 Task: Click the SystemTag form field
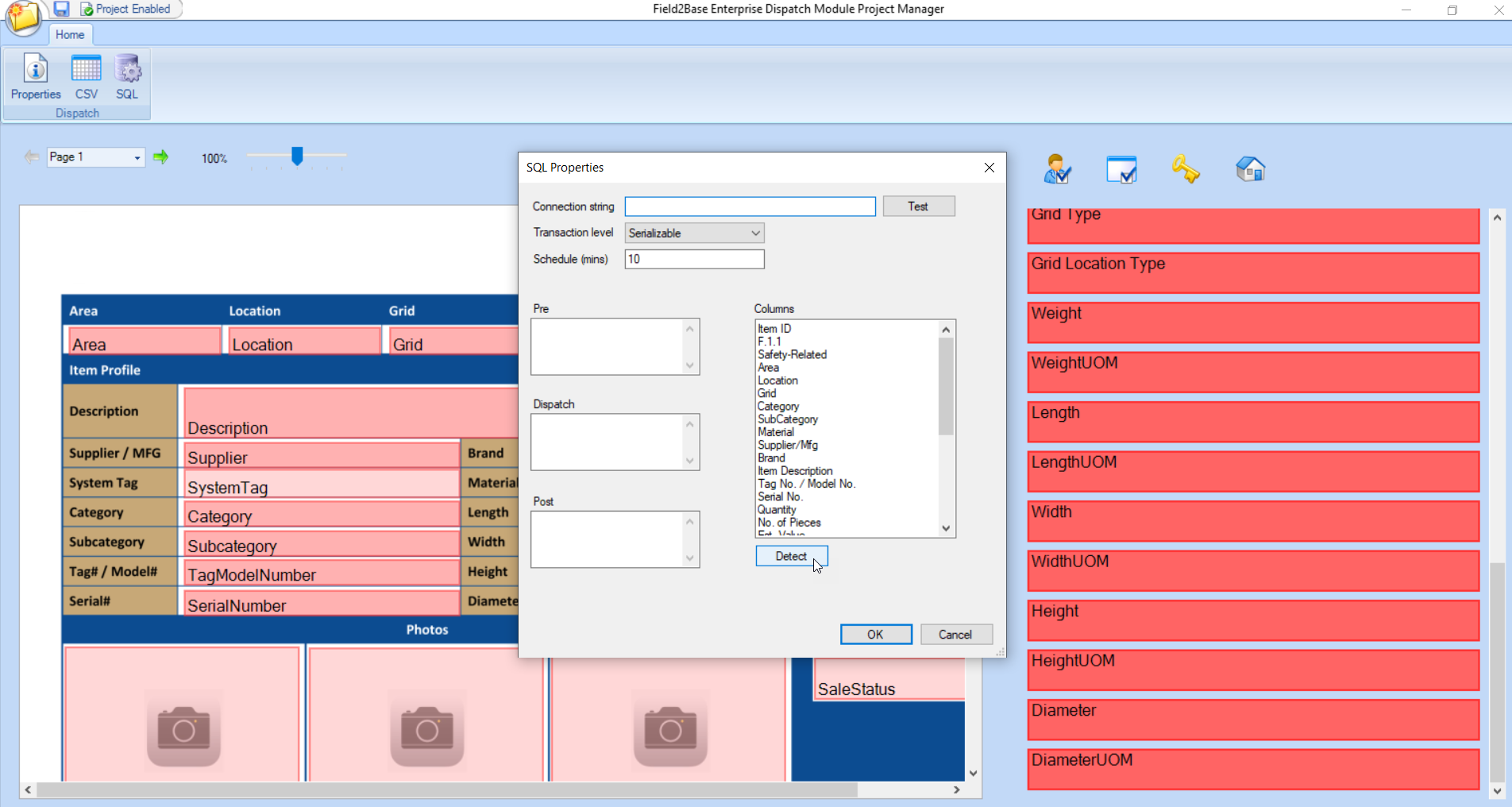click(x=322, y=485)
